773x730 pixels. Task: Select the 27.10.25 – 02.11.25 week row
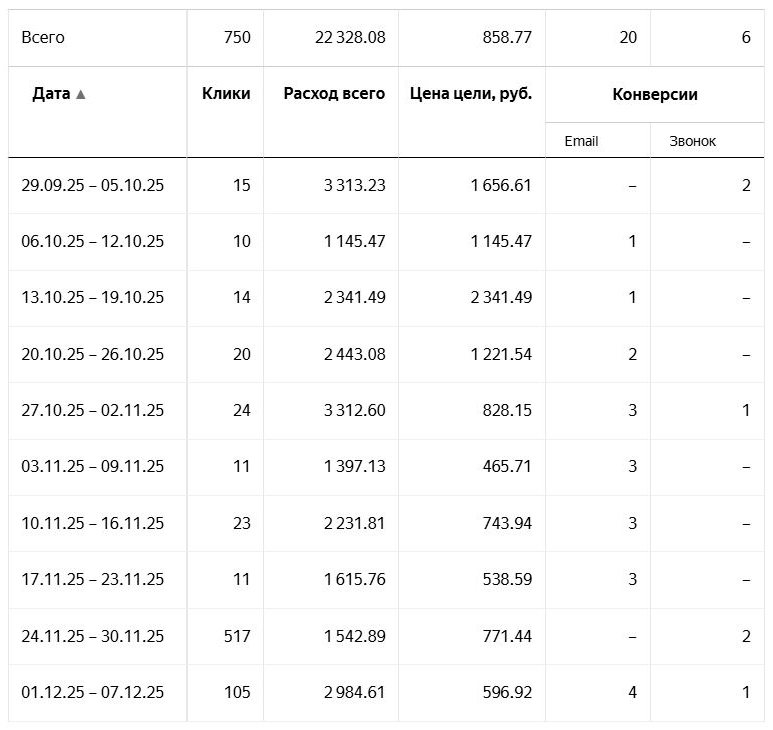tap(92, 410)
